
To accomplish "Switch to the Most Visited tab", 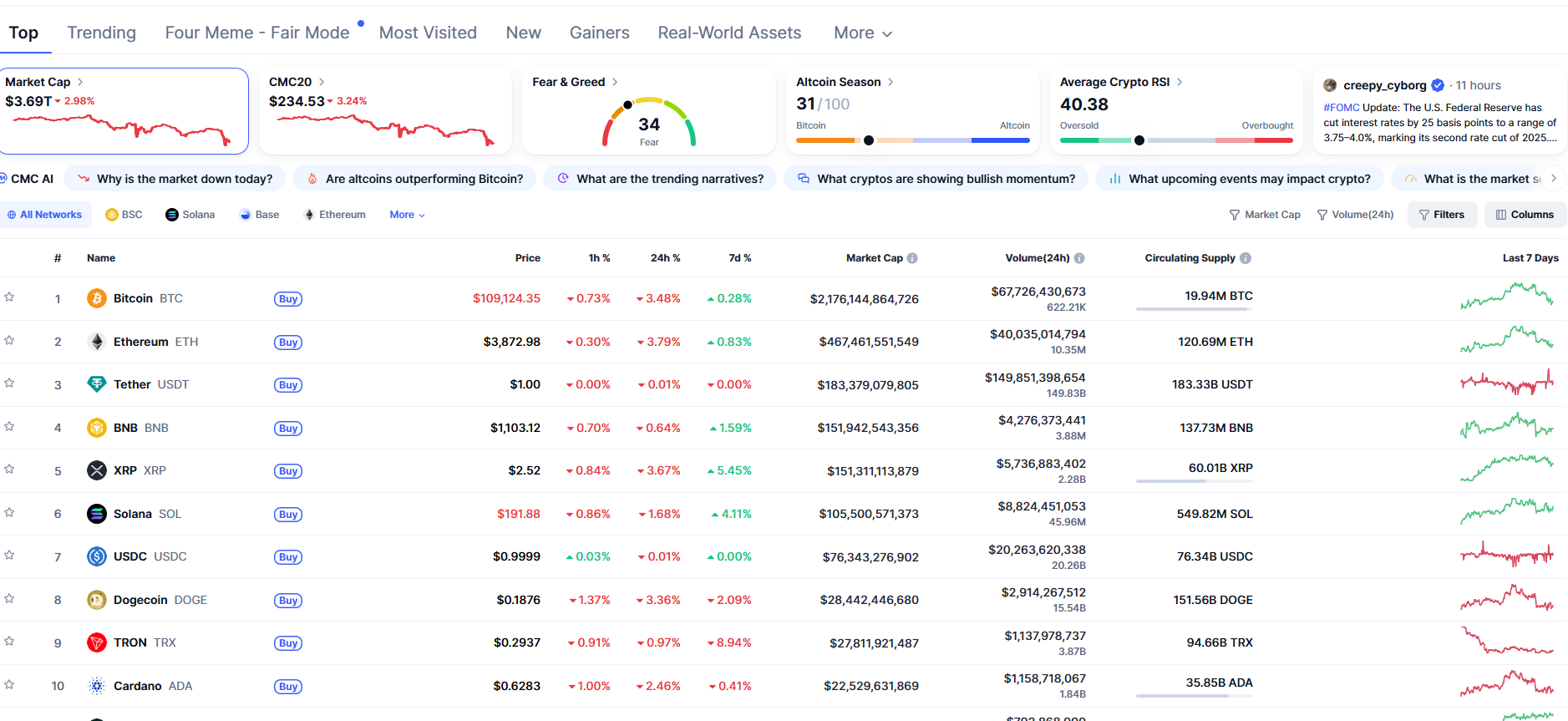I will 428,33.
